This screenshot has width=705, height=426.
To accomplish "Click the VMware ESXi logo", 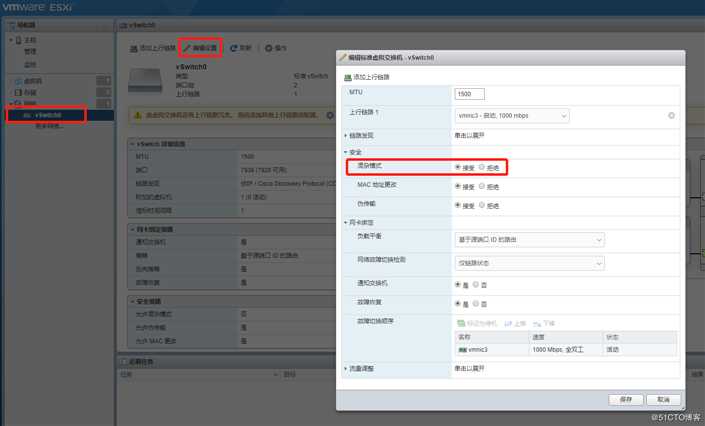I will click(37, 7).
